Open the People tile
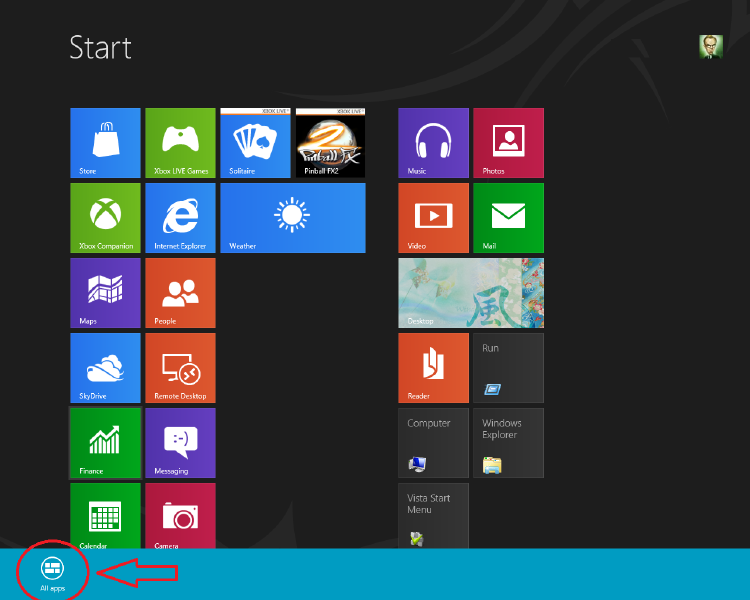Image resolution: width=750 pixels, height=600 pixels. pyautogui.click(x=180, y=293)
